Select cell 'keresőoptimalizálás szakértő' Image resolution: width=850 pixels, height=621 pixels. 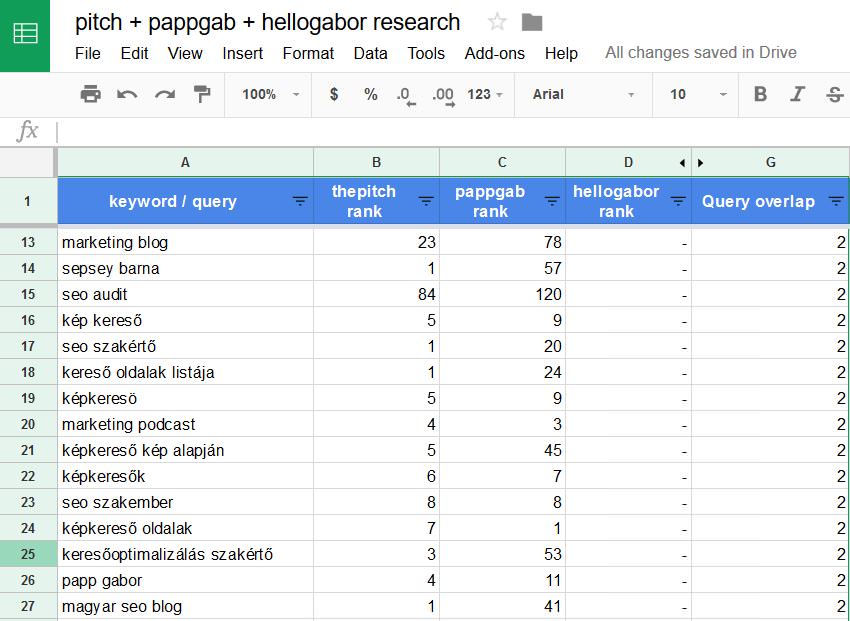click(x=185, y=554)
